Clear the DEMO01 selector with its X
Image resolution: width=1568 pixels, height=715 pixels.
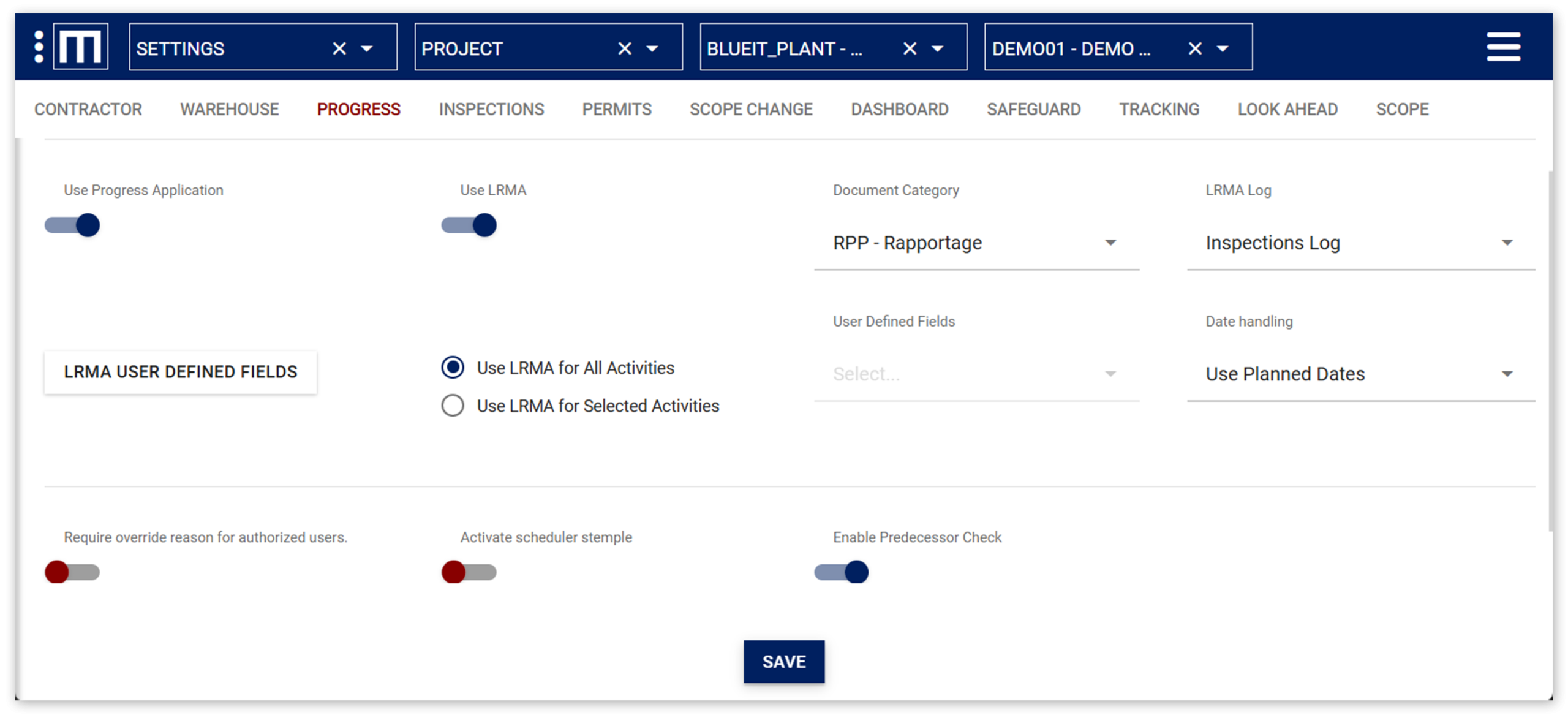tap(1194, 48)
